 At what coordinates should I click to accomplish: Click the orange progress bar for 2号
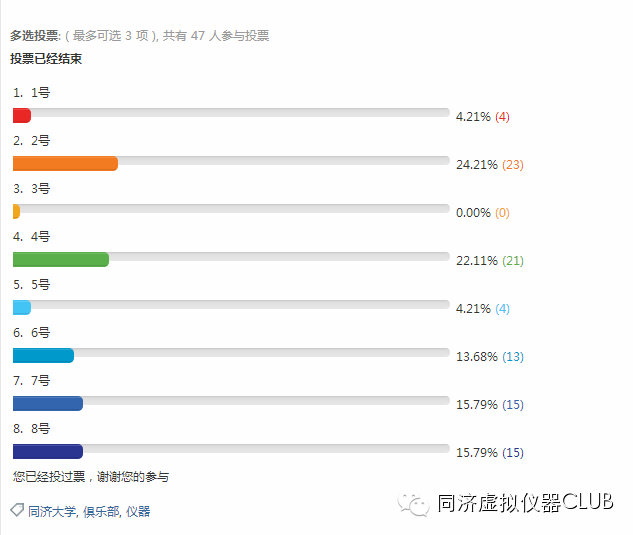65,164
